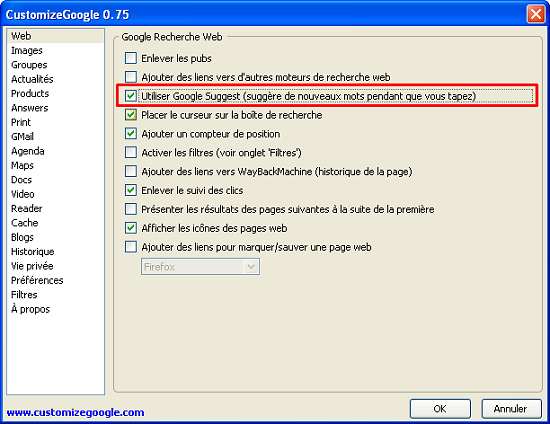550x424 pixels.
Task: Choose Answers in the list
Action: point(55,108)
